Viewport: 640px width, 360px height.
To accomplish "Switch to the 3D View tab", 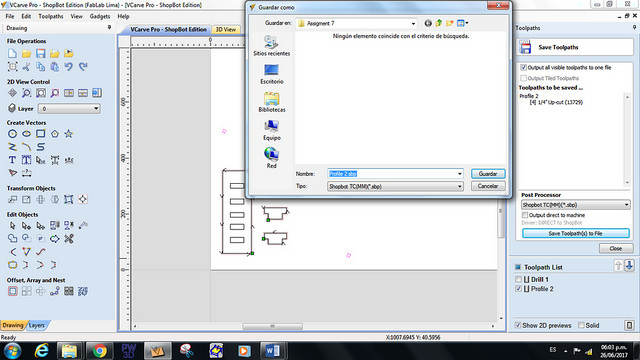I will pos(226,29).
